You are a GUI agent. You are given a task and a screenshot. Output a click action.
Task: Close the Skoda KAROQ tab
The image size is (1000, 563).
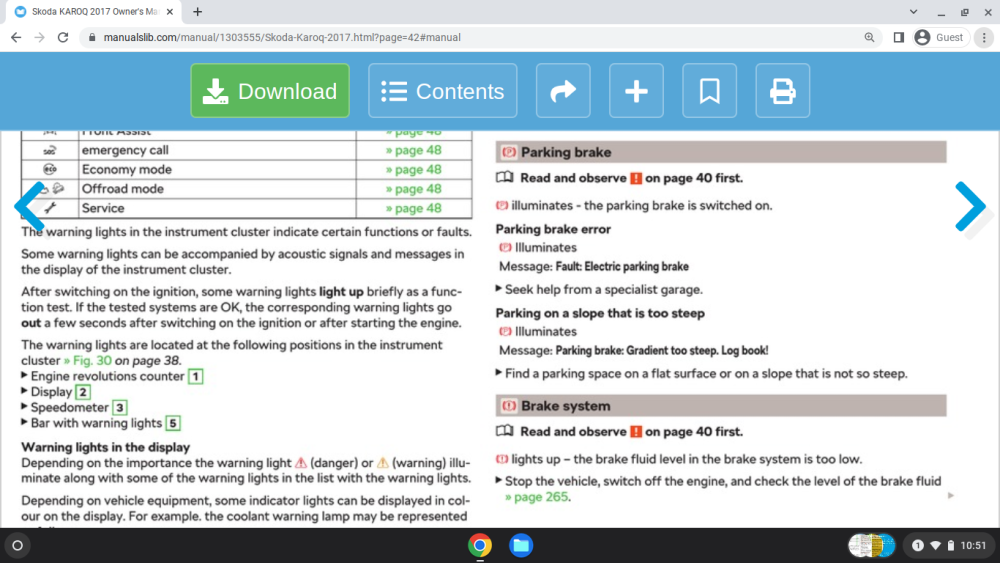click(x=170, y=11)
